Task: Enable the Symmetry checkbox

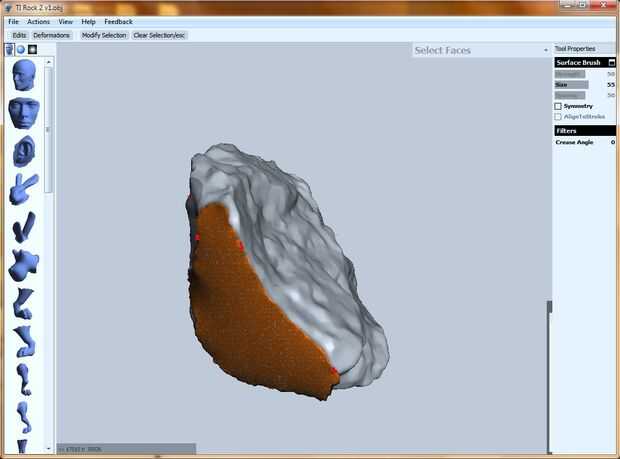Action: (558, 106)
